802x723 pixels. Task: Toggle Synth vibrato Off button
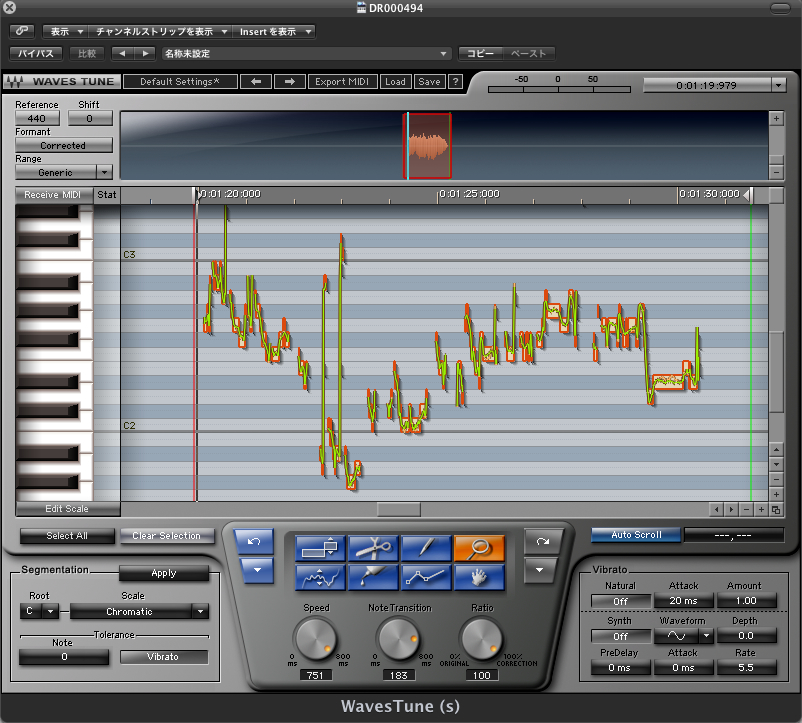(620, 637)
